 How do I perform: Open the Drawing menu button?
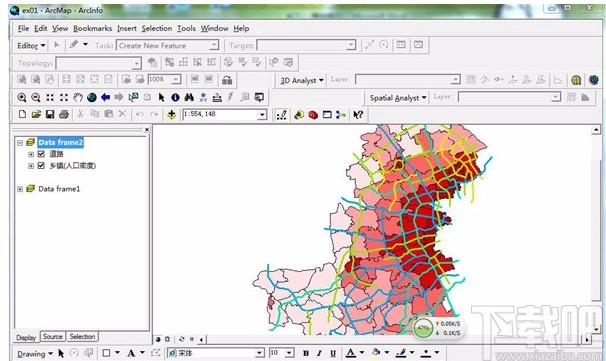click(35, 354)
